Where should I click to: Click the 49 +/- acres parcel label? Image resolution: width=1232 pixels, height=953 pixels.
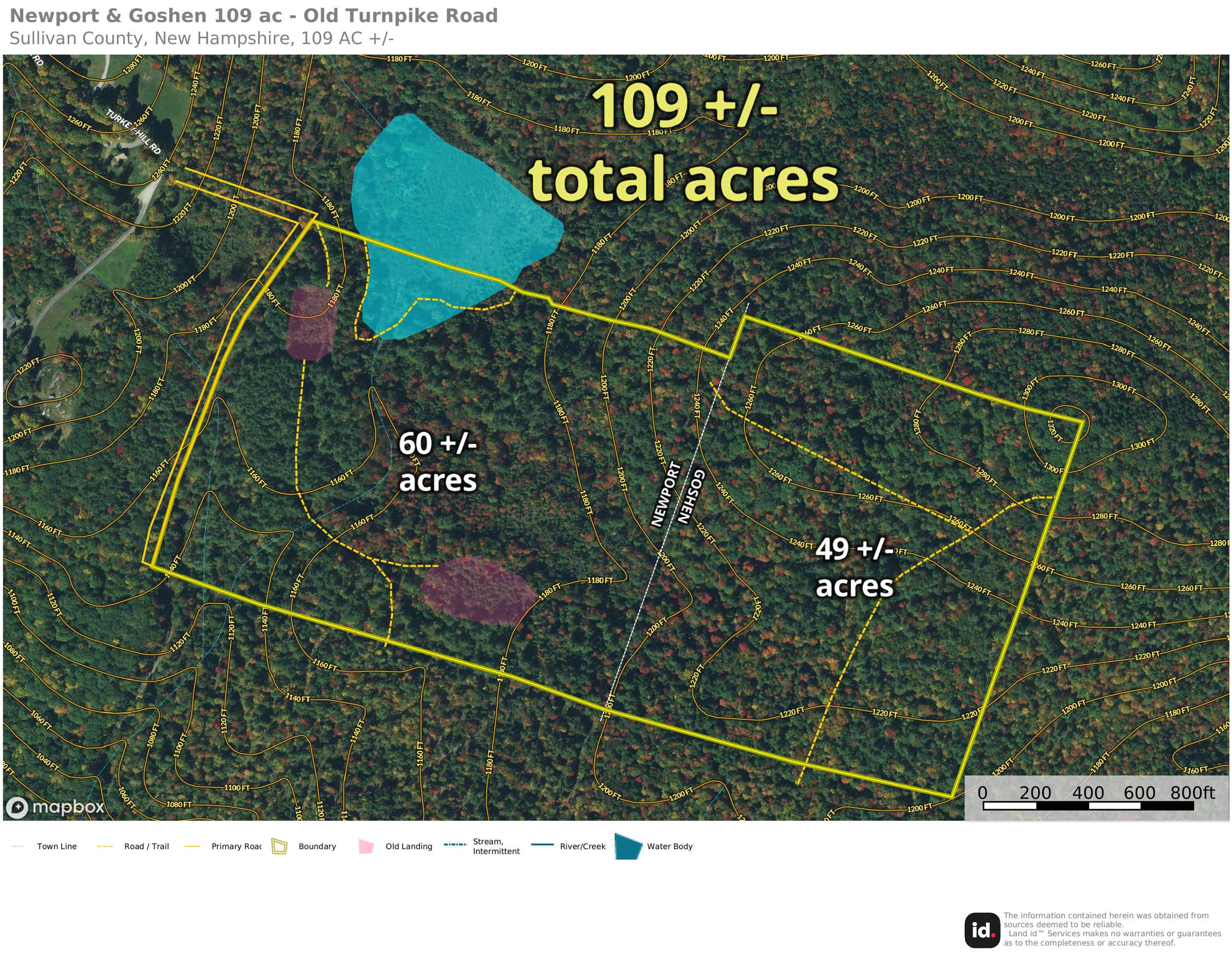point(855,567)
